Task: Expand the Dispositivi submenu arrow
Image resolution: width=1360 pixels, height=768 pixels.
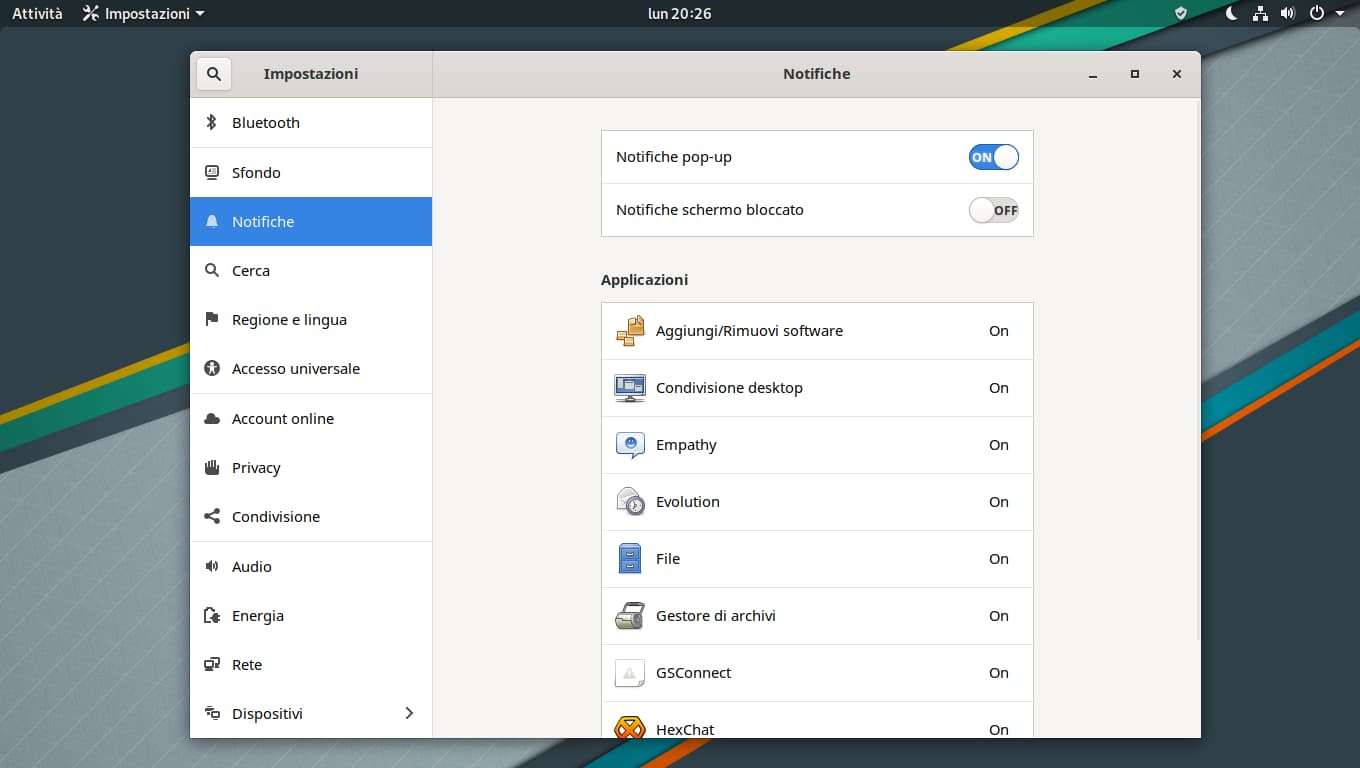Action: coord(408,713)
